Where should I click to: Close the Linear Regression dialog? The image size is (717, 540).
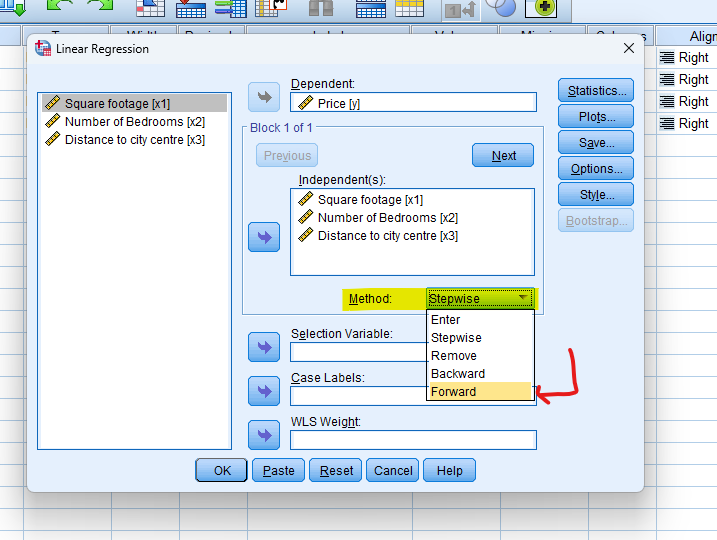pos(628,48)
